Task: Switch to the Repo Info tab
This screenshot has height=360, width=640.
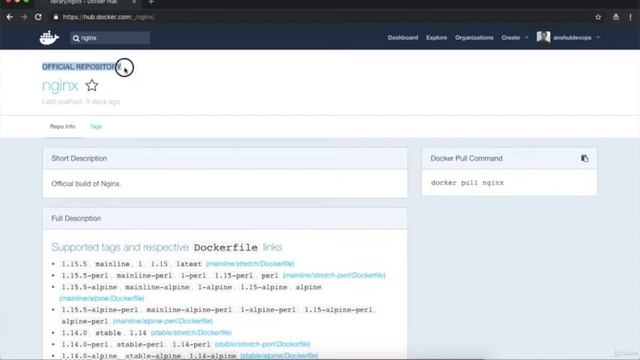Action: [62, 127]
